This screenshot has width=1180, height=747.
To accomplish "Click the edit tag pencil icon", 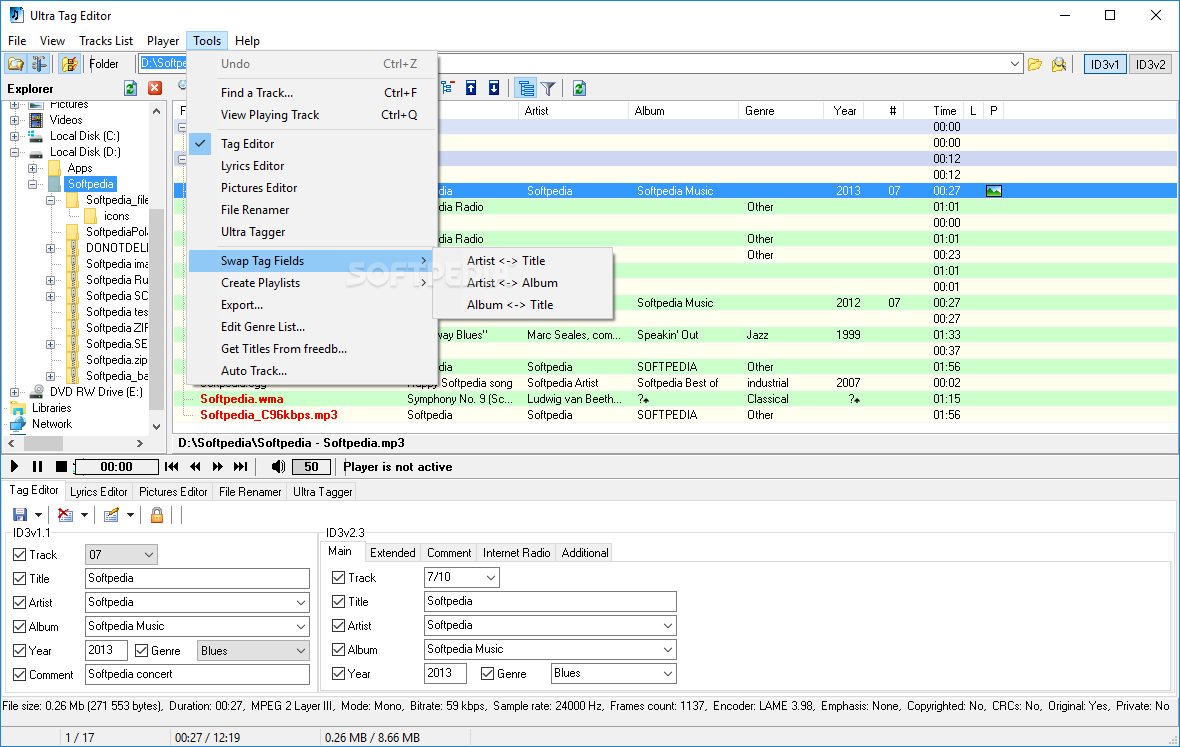I will tap(111, 515).
